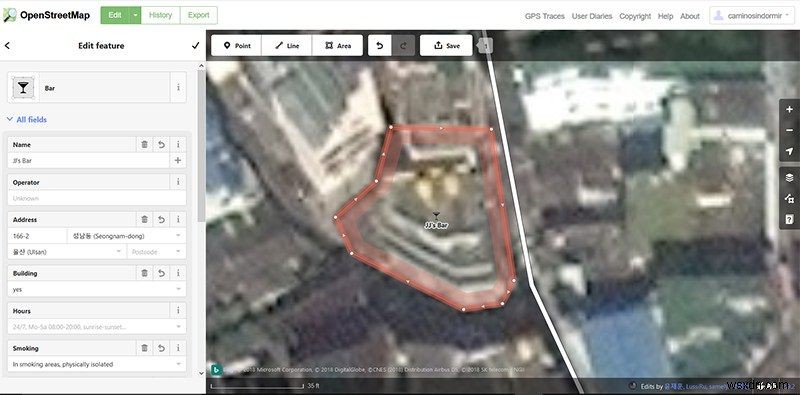Viewport: 800px width, 395px height.
Task: Open GPS Traces link
Action: [544, 16]
